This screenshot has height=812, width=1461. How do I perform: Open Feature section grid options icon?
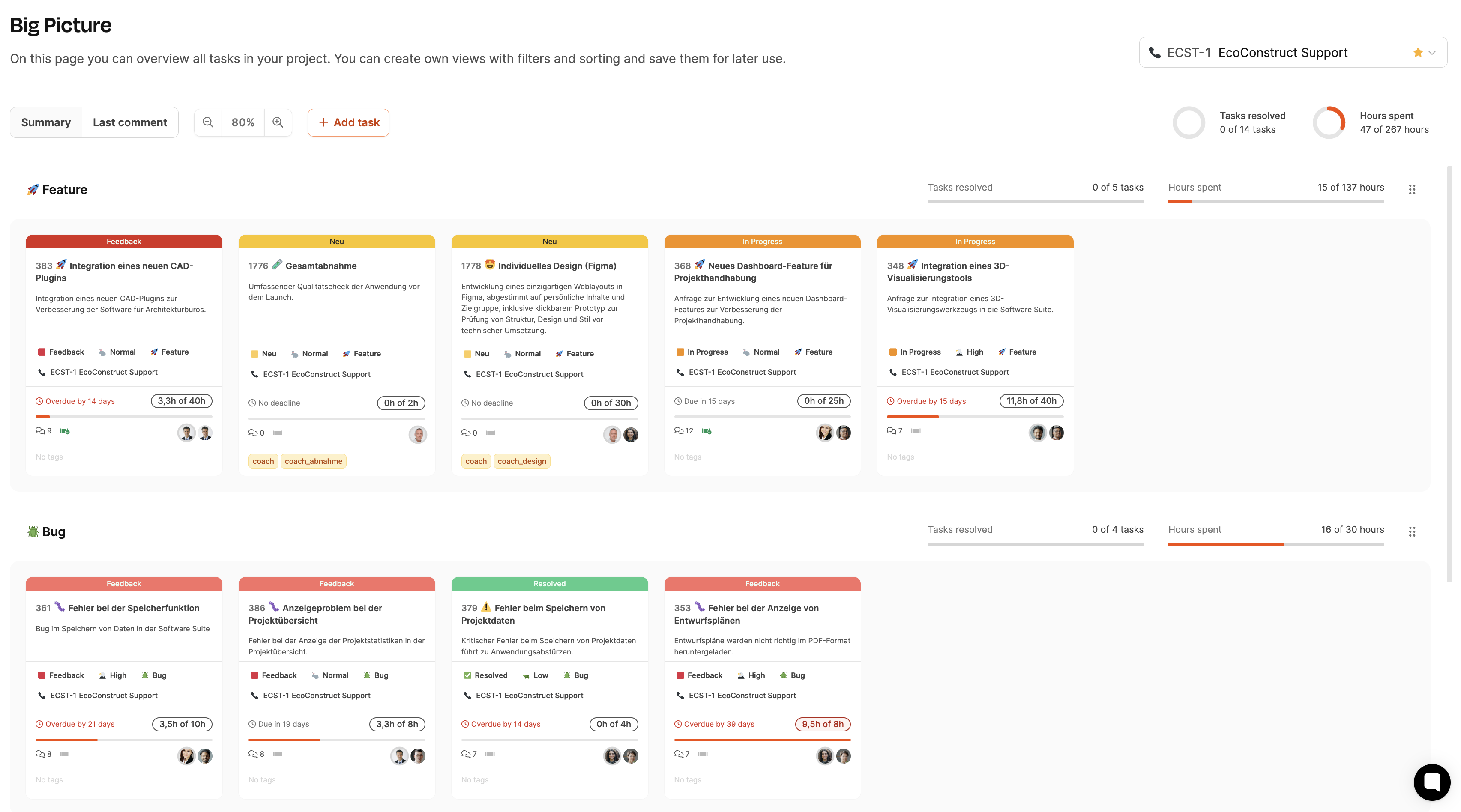tap(1412, 189)
